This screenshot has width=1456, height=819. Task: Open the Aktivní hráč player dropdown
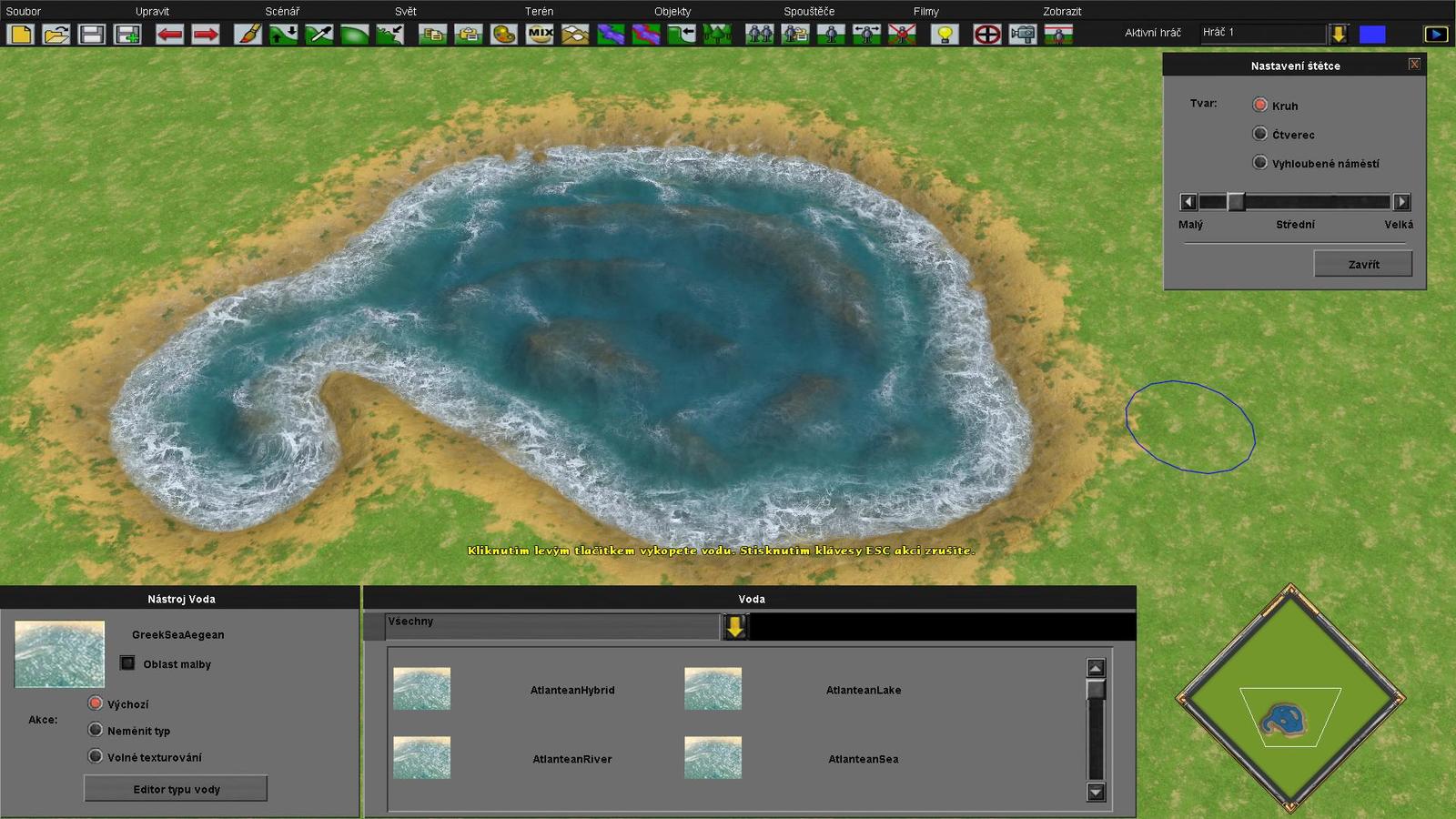(1339, 34)
